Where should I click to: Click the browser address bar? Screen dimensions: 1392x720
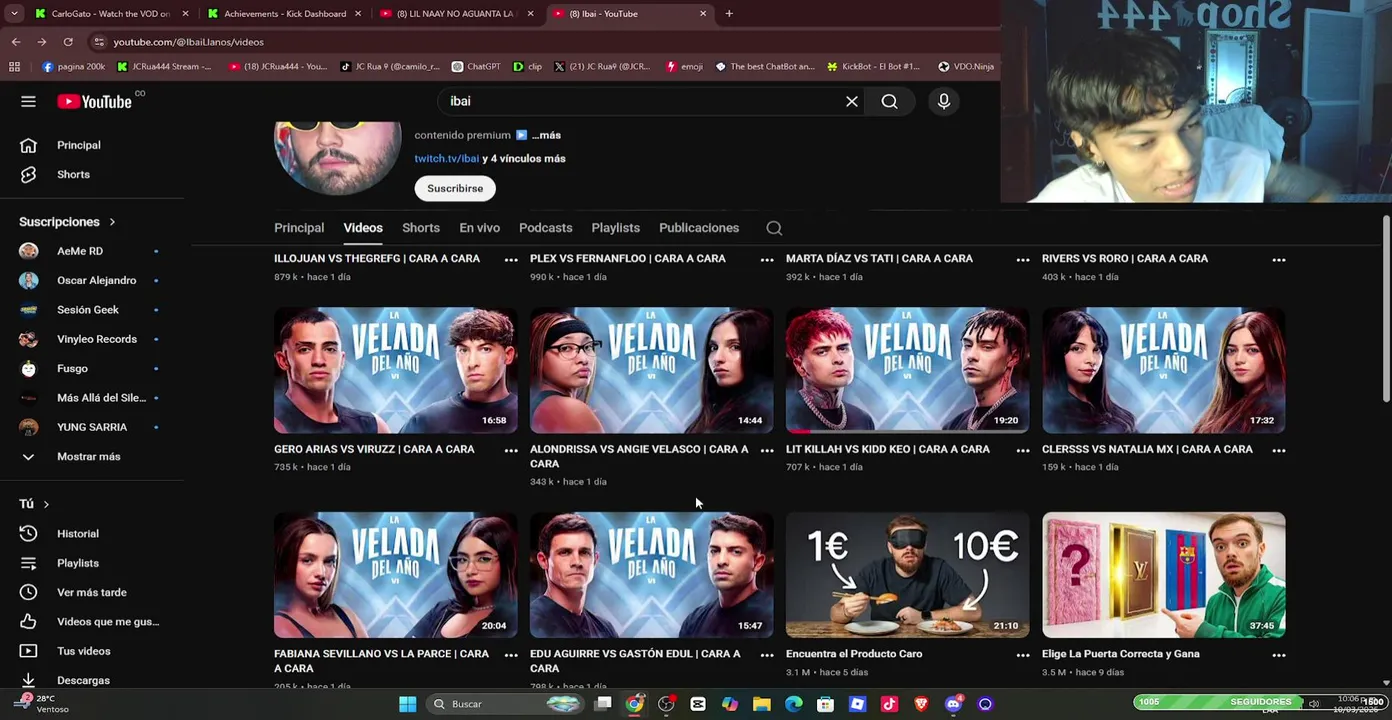point(540,42)
